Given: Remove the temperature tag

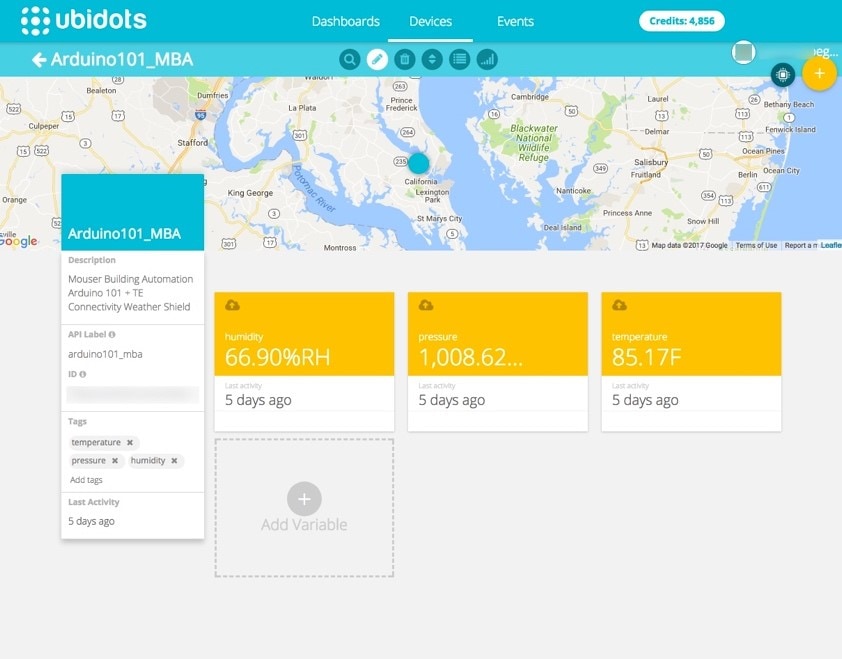Looking at the screenshot, I should 130,442.
